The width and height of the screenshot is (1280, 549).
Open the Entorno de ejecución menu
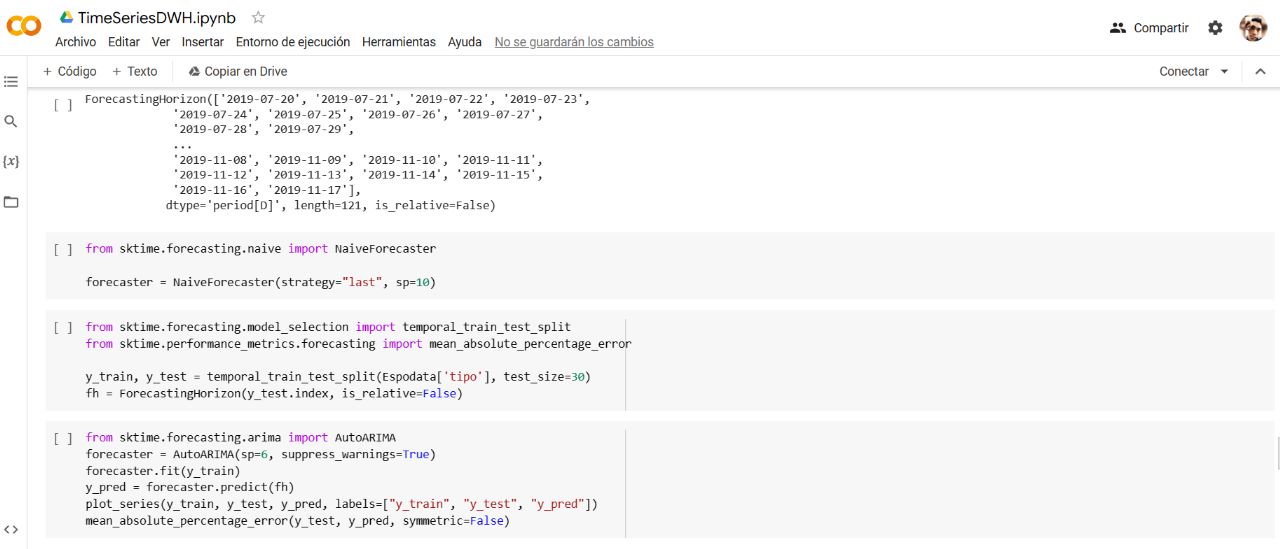(x=292, y=42)
